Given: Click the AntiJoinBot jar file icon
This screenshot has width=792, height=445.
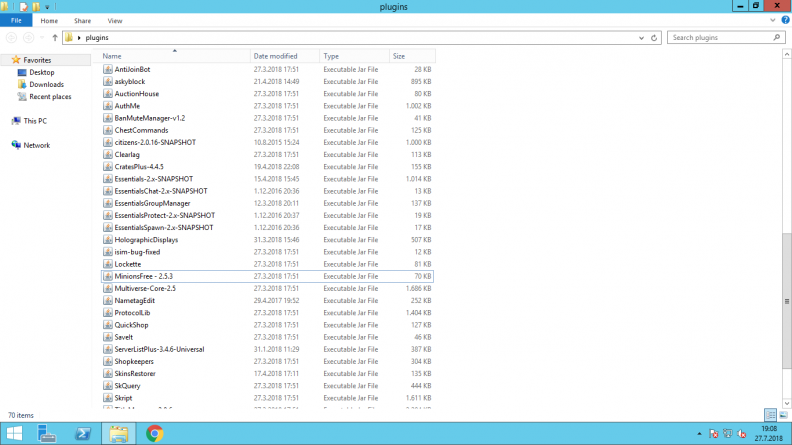Looking at the screenshot, I should (108, 69).
